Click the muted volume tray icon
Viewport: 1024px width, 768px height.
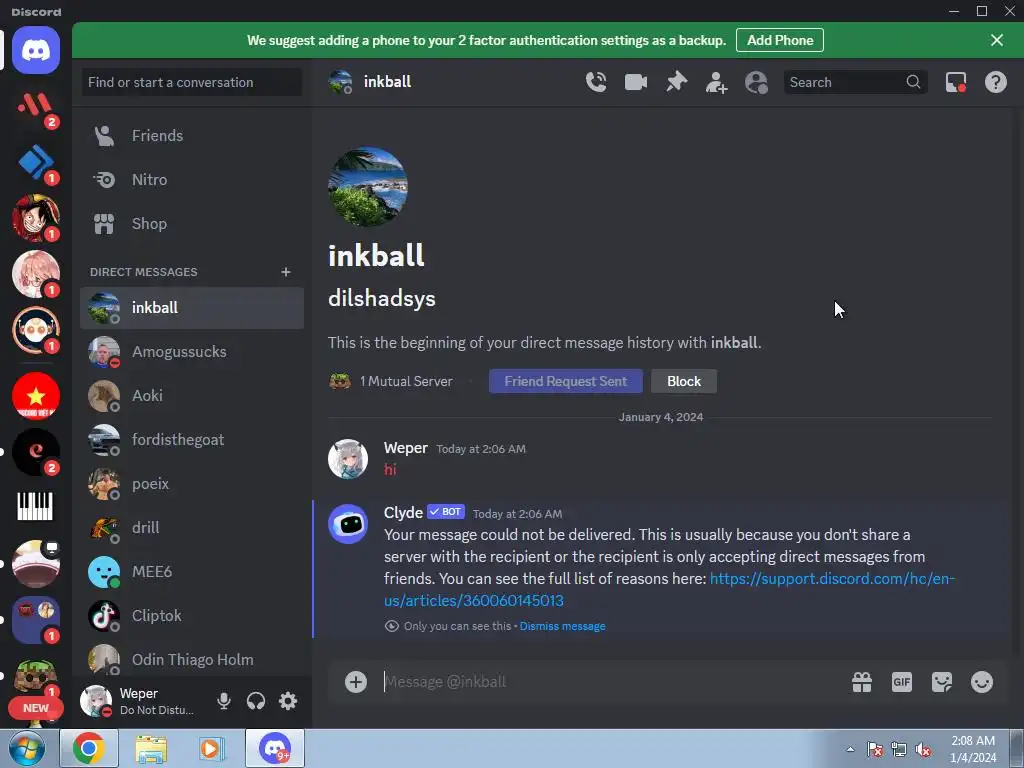point(923,750)
